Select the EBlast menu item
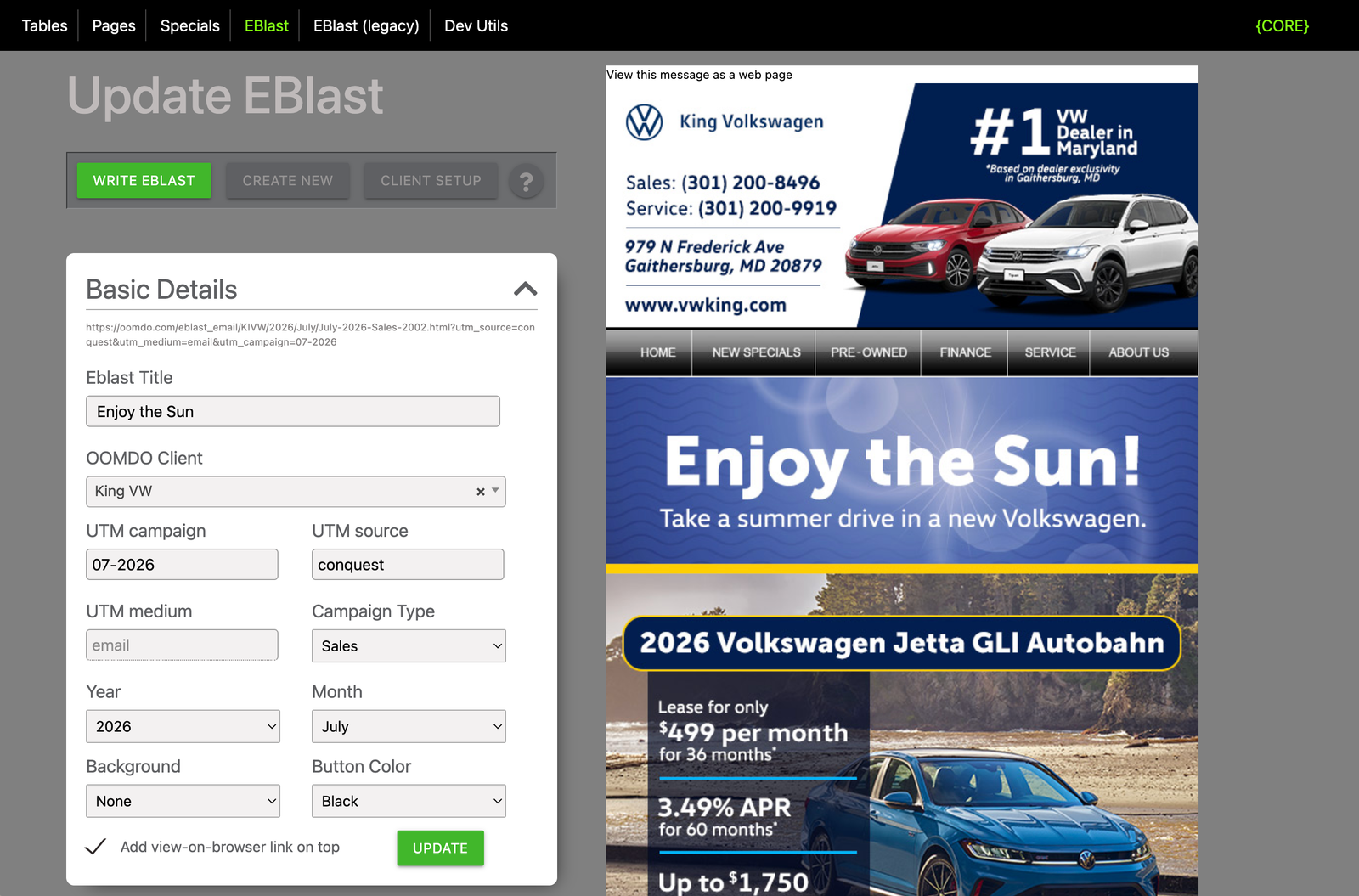The width and height of the screenshot is (1359, 896). (267, 25)
